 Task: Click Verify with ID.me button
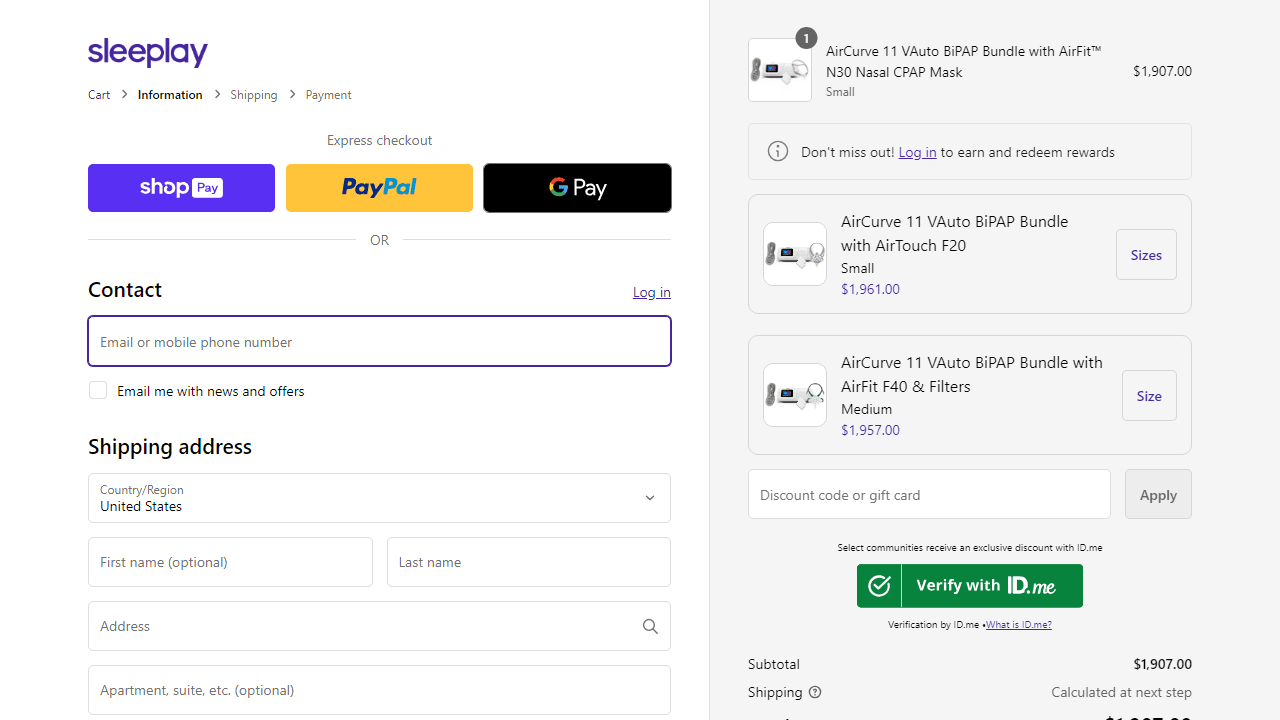[x=969, y=586]
